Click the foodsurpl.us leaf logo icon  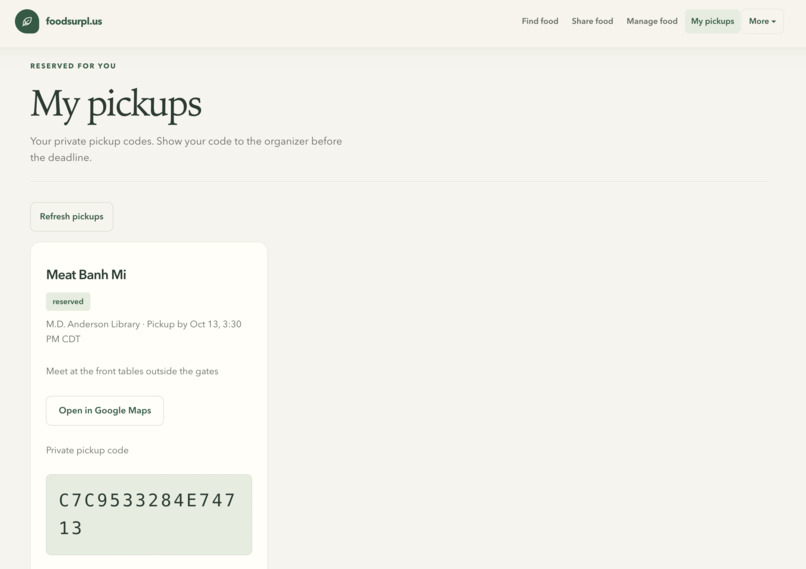(27, 21)
